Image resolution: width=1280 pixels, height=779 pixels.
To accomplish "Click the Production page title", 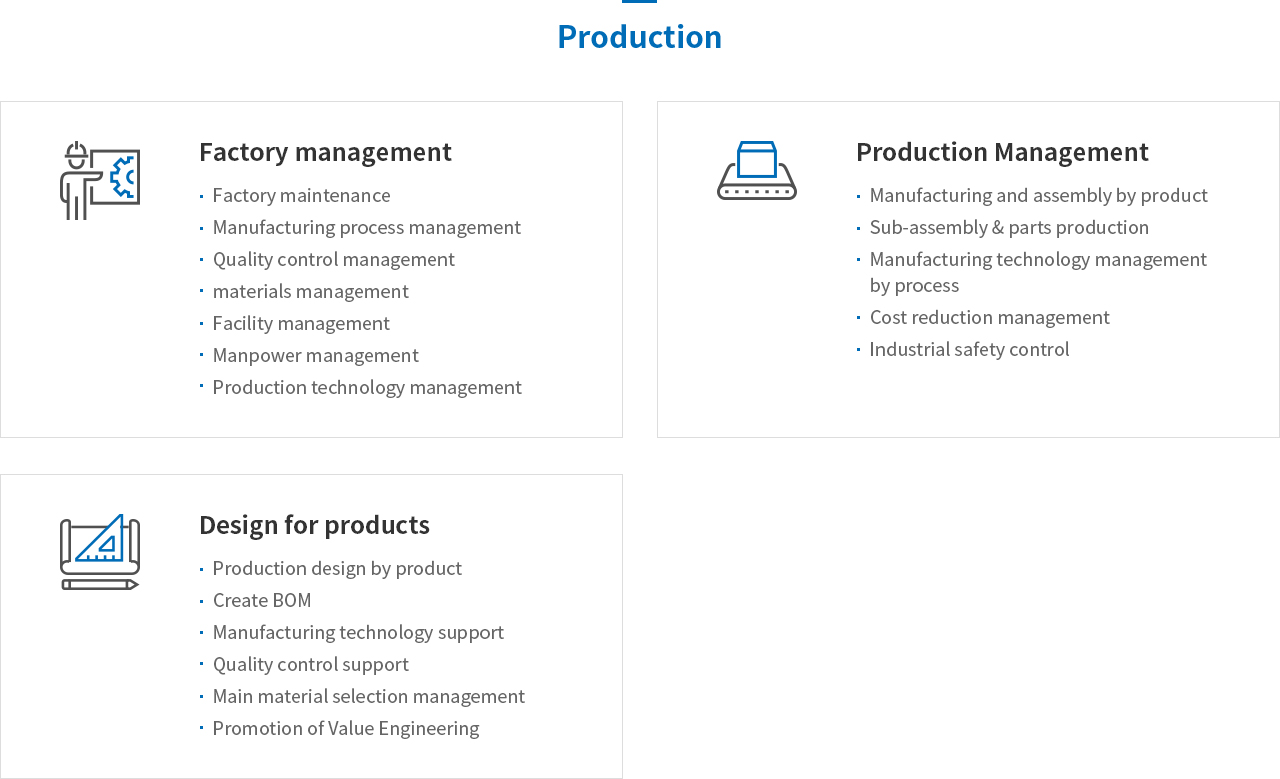I will click(639, 37).
